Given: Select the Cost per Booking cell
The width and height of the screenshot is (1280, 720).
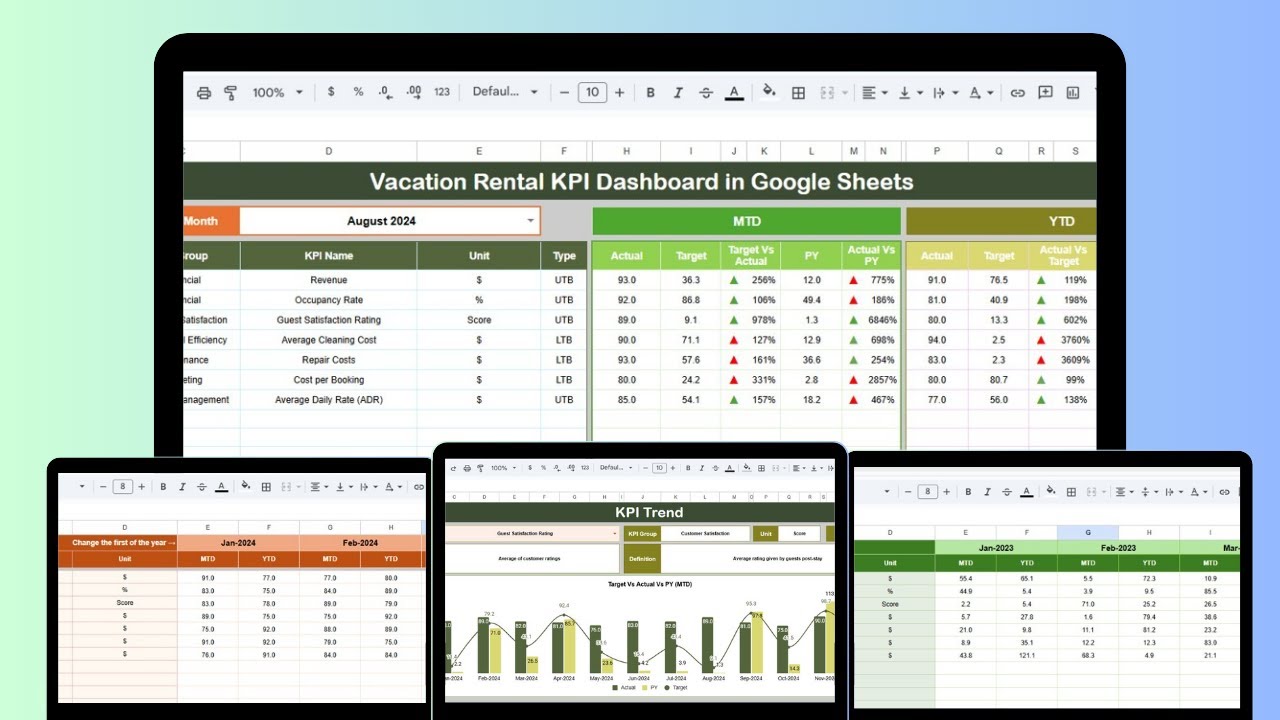Looking at the screenshot, I should coord(329,380).
